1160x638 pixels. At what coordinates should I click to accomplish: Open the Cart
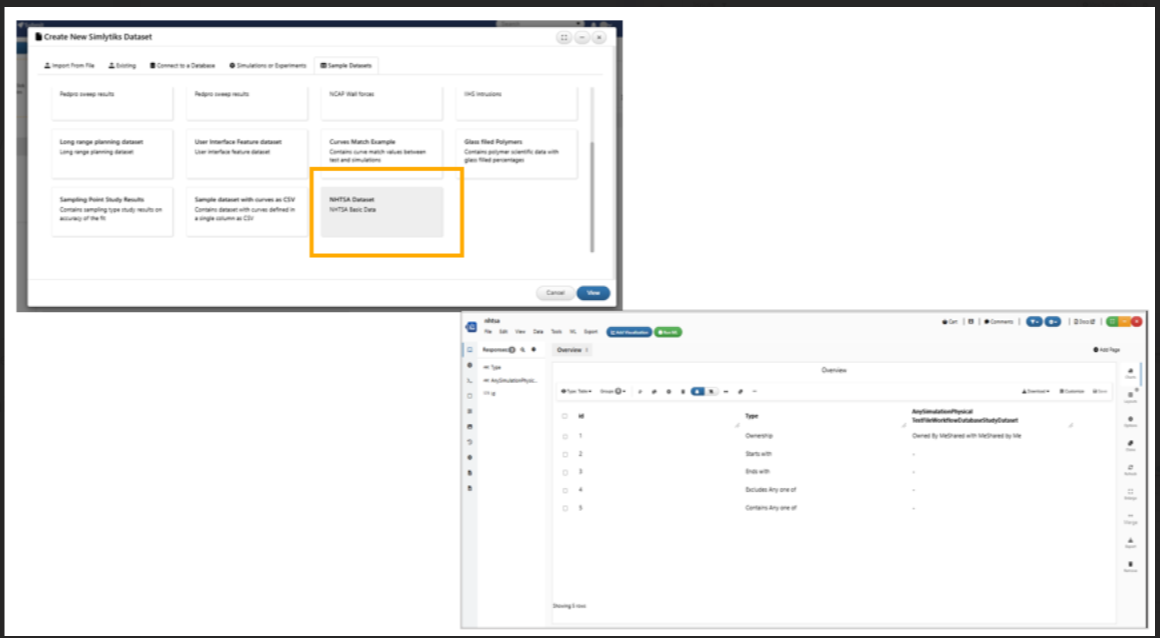click(x=949, y=322)
